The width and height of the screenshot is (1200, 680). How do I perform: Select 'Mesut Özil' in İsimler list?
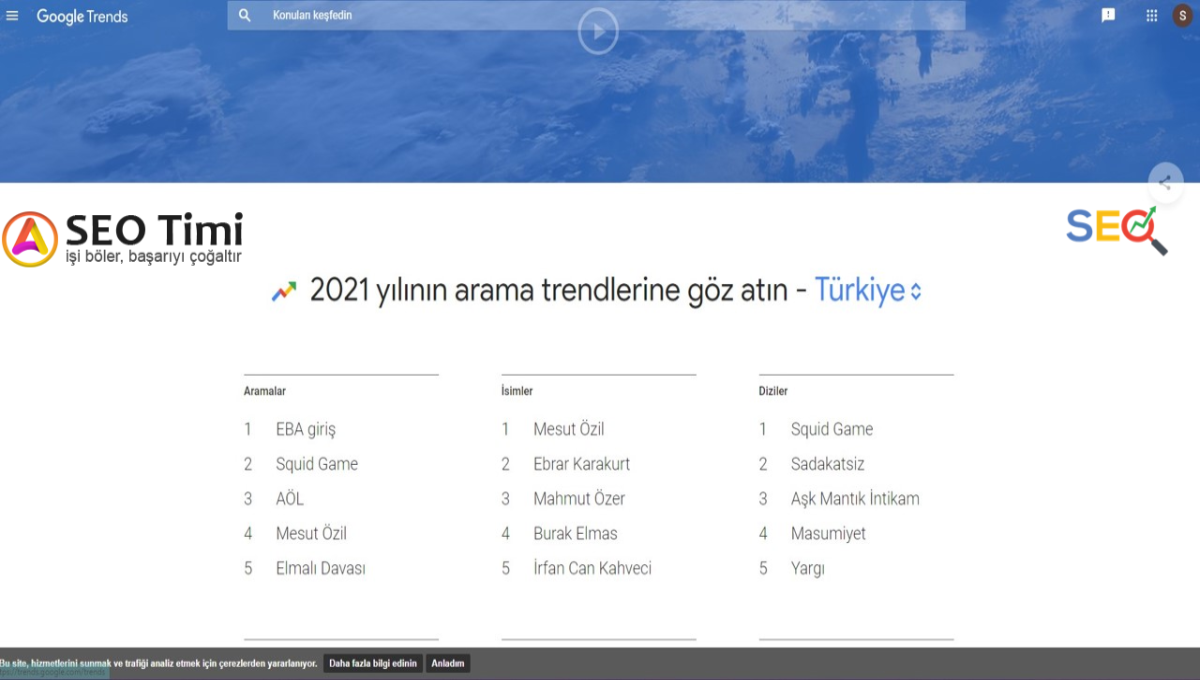pyautogui.click(x=569, y=430)
